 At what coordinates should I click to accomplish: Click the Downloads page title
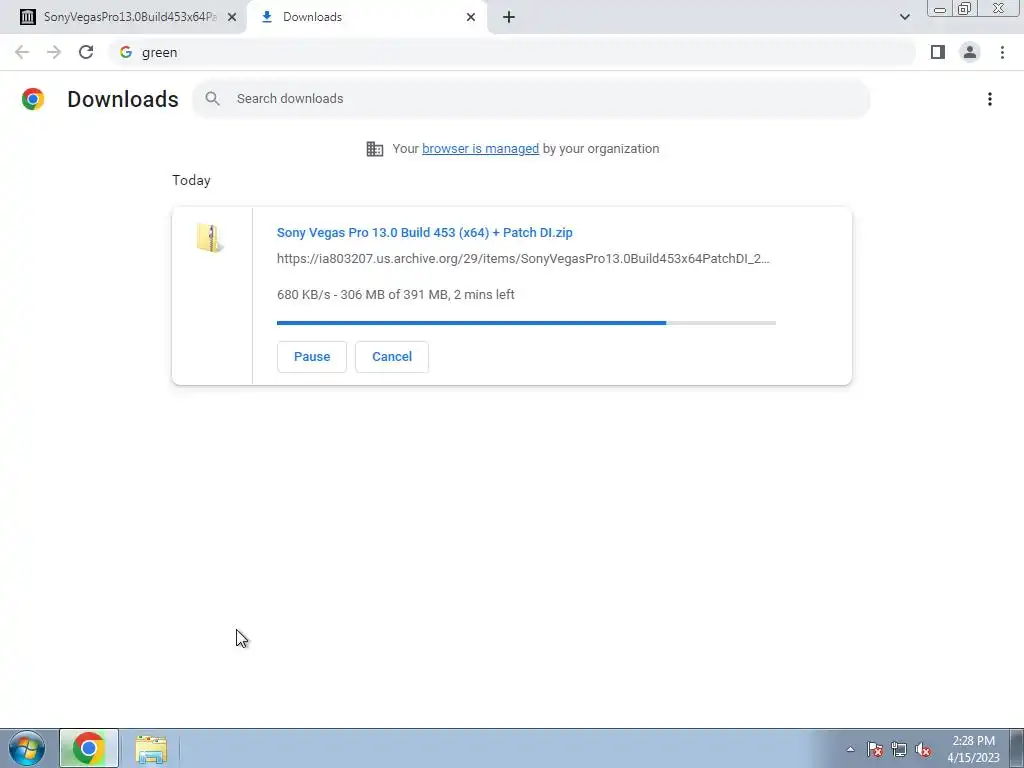click(x=123, y=99)
